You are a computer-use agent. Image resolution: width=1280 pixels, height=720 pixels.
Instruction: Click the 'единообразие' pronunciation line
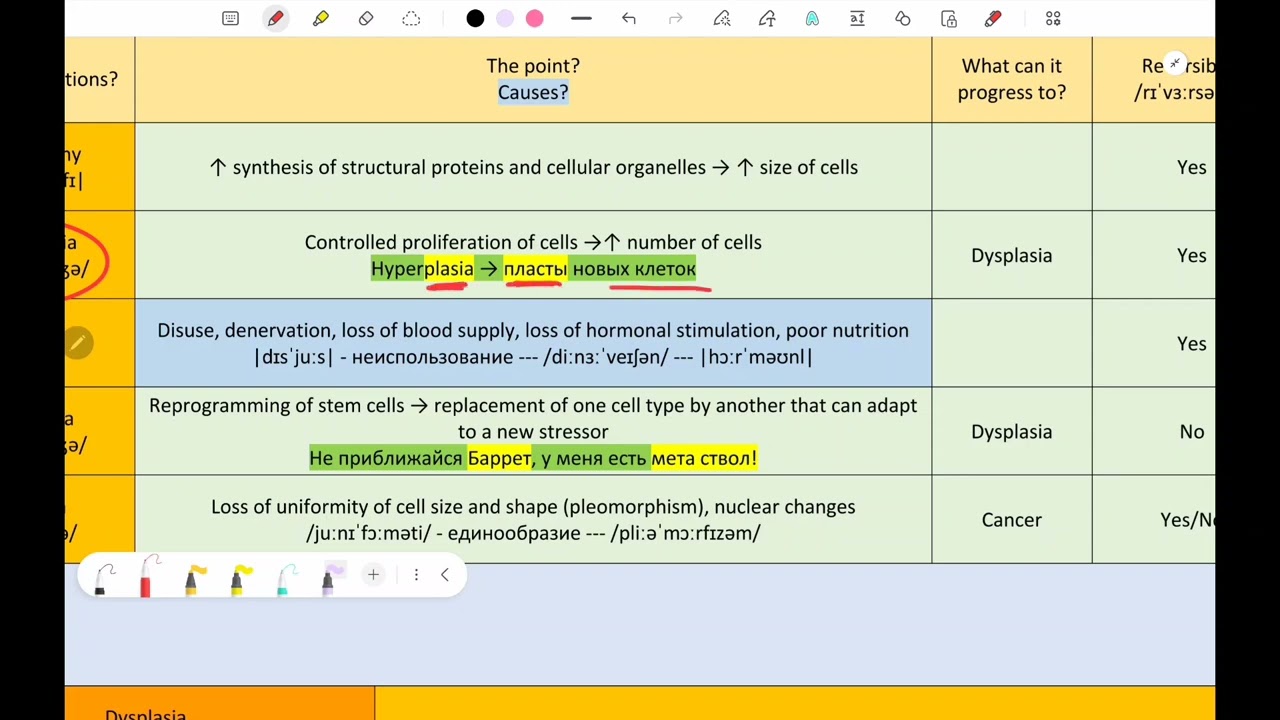coord(533,533)
